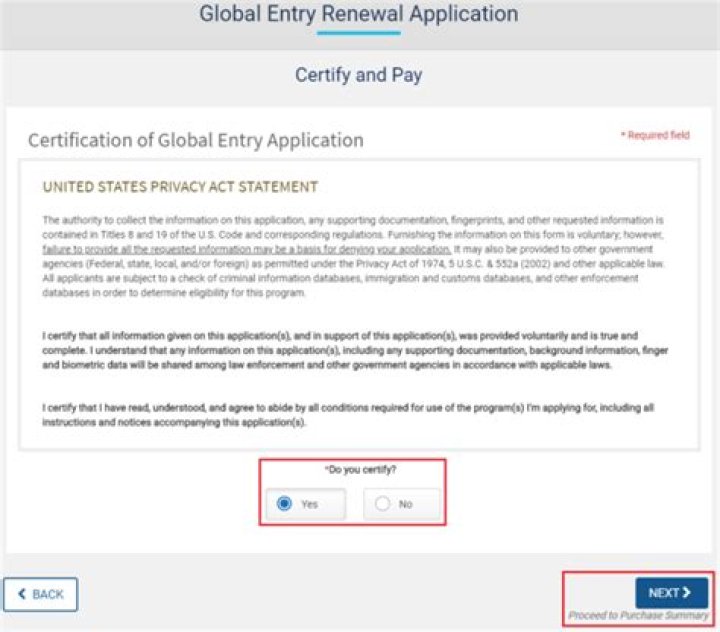This screenshot has width=720, height=632.
Task: Click the "No" text label
Action: tap(405, 505)
